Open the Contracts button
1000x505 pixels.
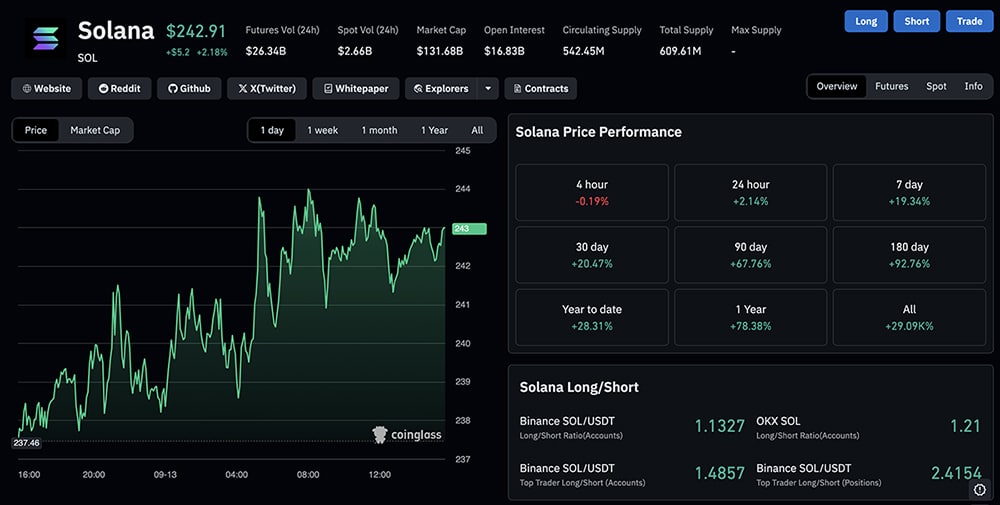pos(541,89)
